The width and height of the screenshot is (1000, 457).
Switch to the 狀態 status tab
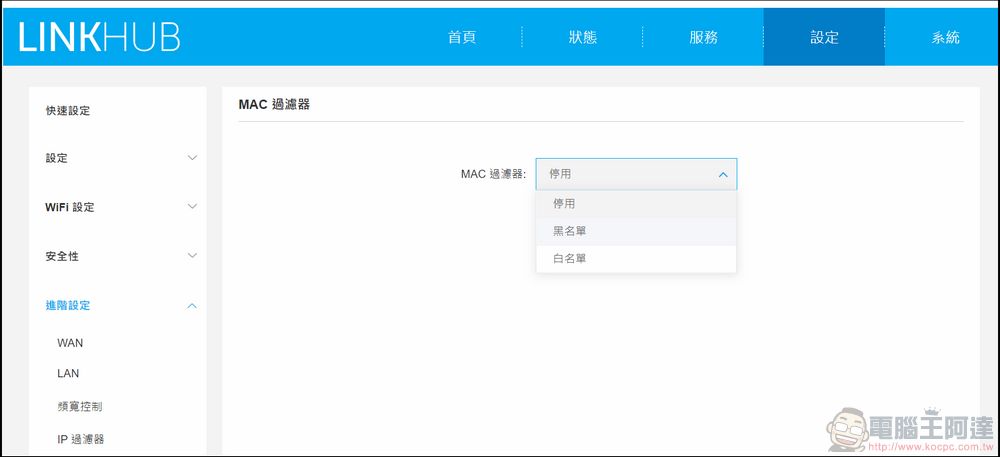click(582, 37)
